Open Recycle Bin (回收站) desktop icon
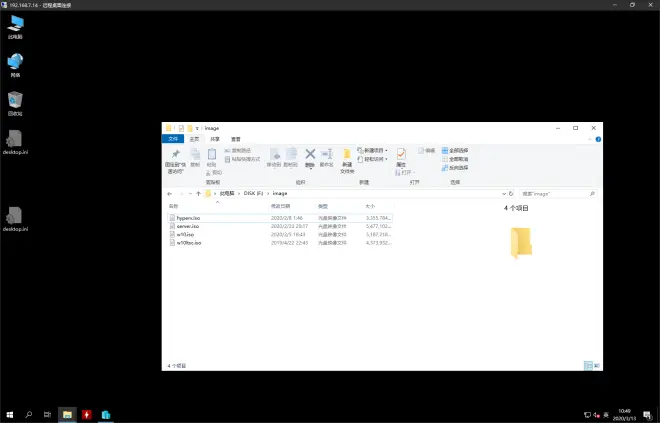Viewport: 660px width, 423px height. point(16,104)
